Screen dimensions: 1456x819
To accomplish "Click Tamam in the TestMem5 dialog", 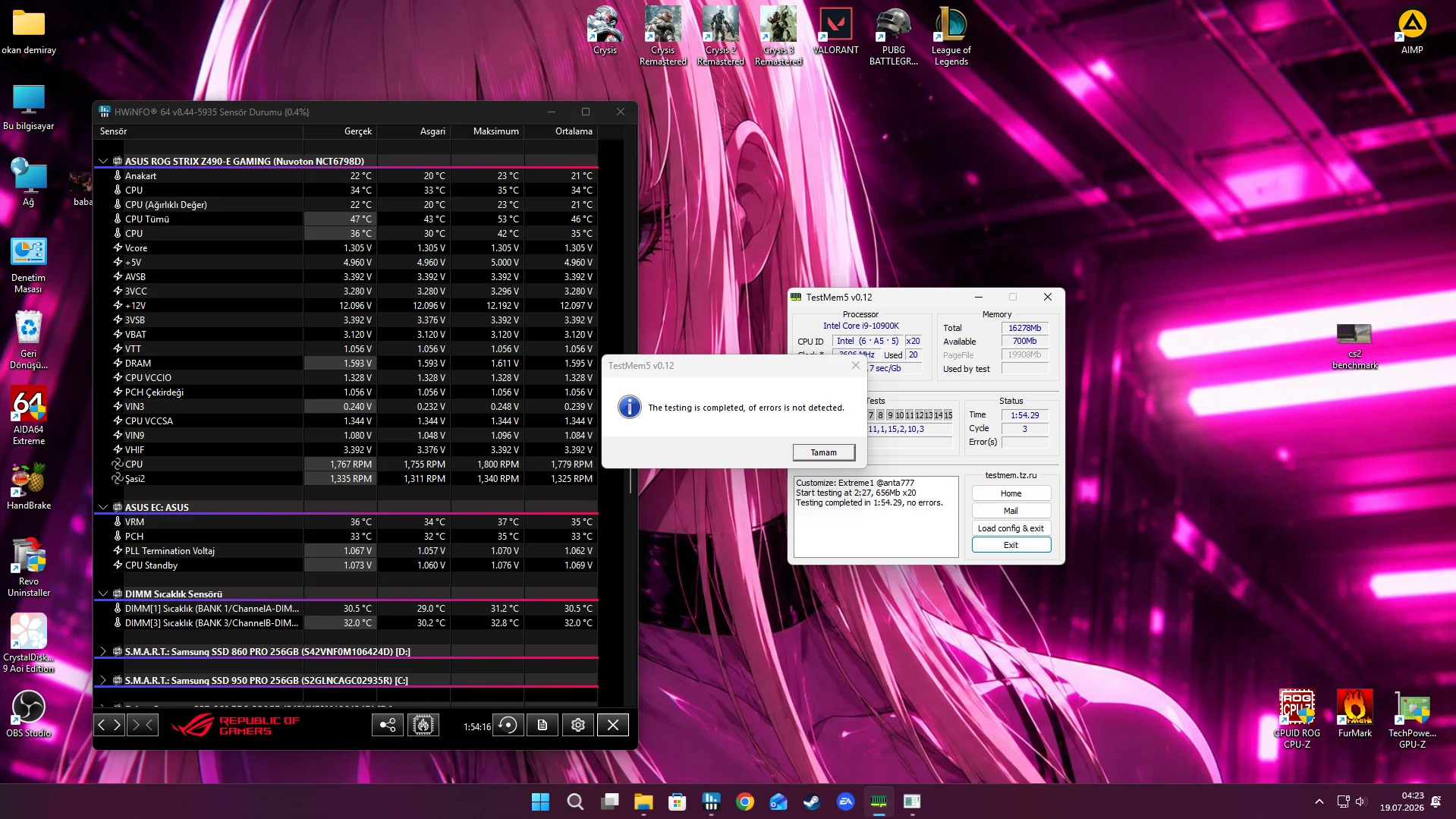I will coord(823,452).
